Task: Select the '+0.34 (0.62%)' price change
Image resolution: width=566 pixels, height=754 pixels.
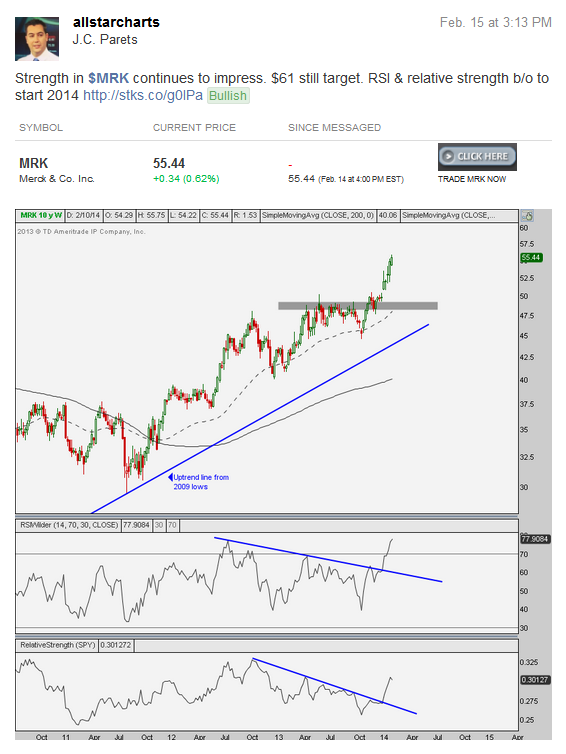Action: point(186,179)
